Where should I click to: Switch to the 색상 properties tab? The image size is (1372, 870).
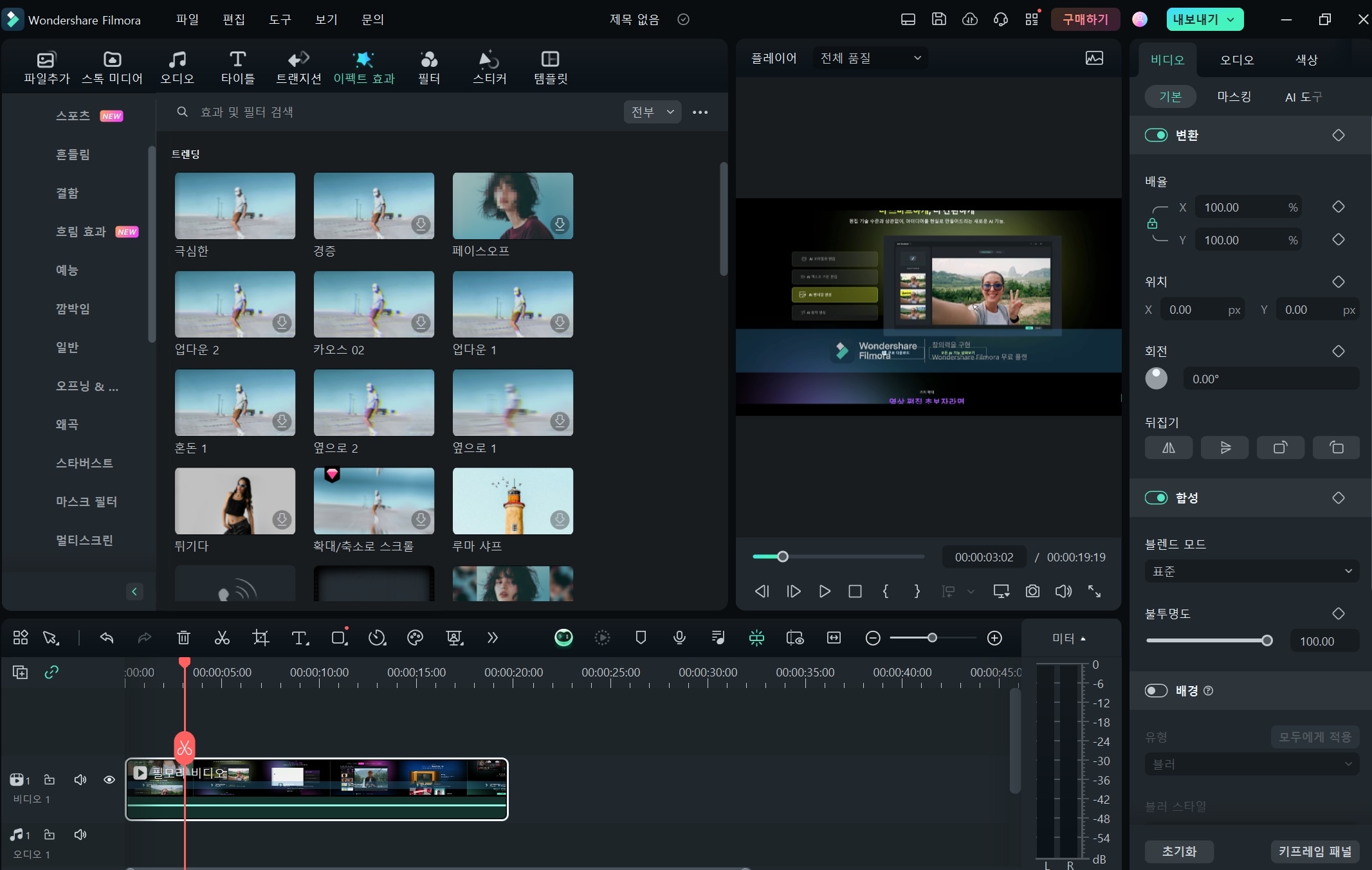1306,59
